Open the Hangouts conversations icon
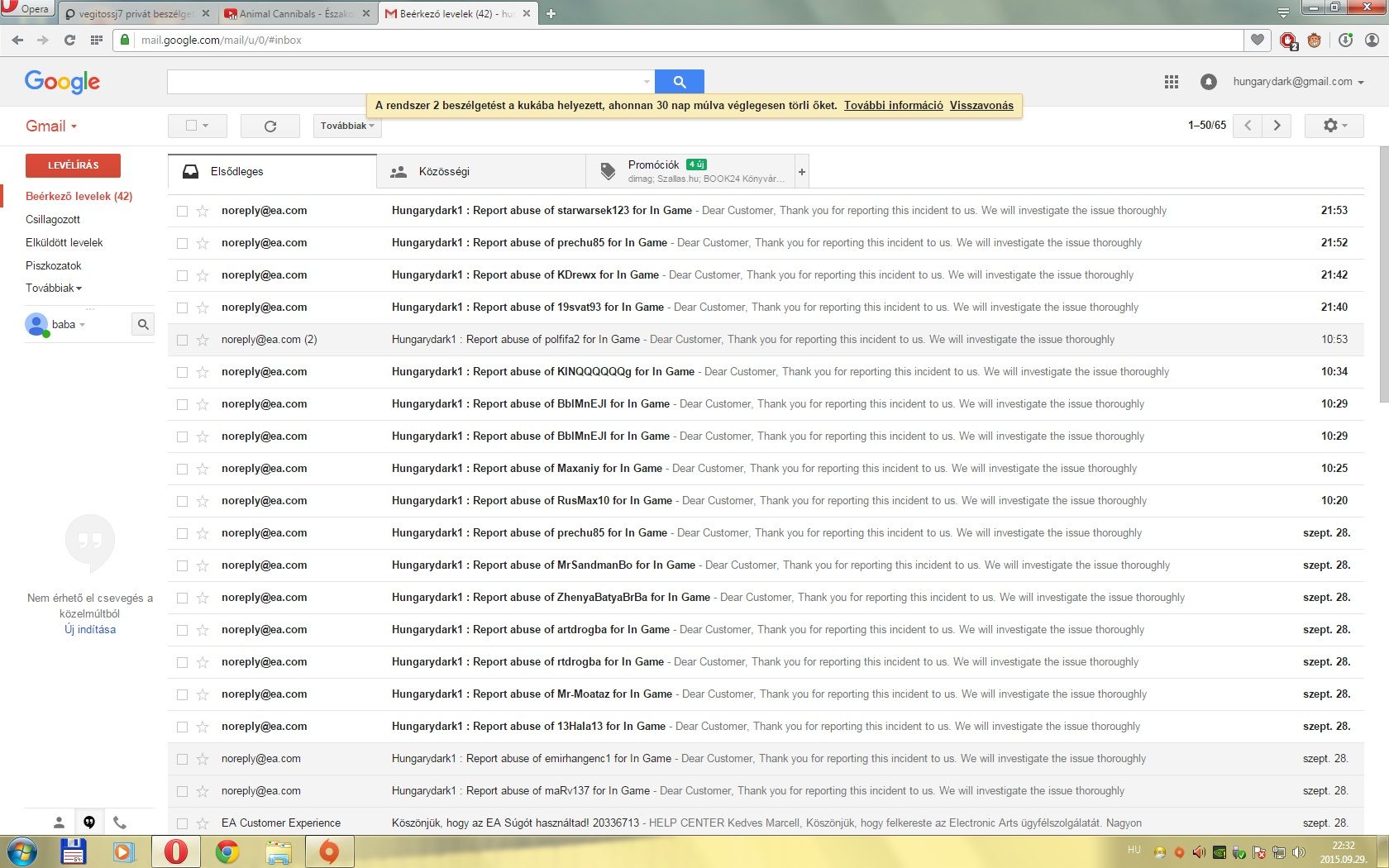Viewport: 1389px width, 868px height. pos(89,823)
